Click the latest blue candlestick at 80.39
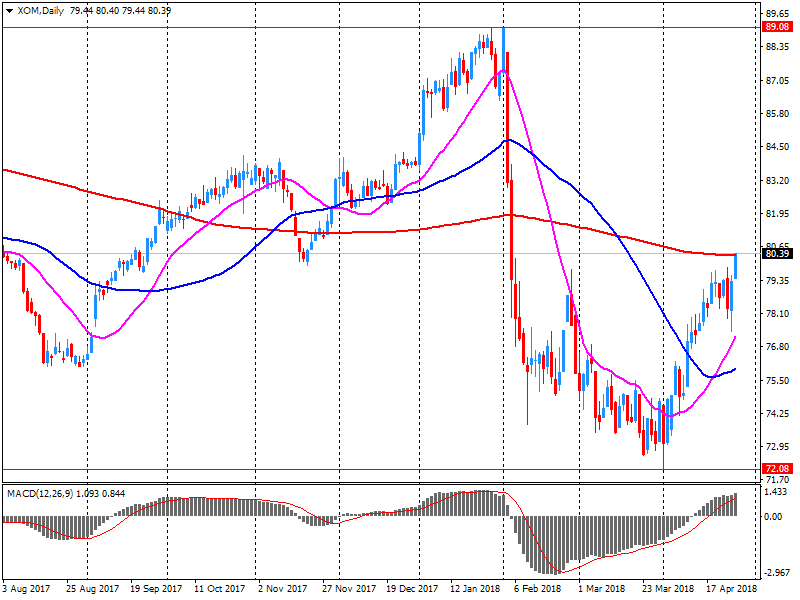800x600 pixels. click(735, 266)
